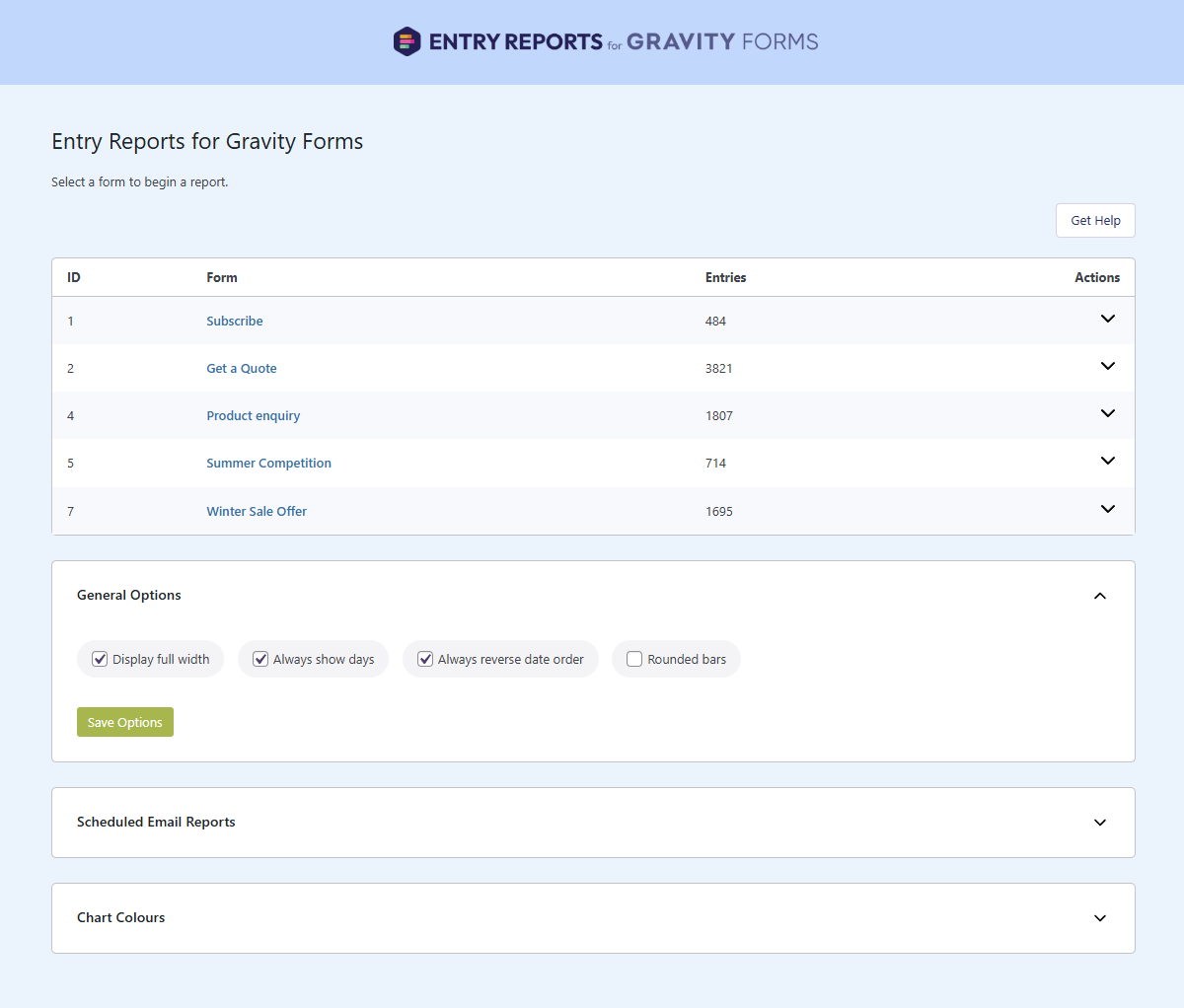Expand actions chevron for Get a Quote

1107,366
